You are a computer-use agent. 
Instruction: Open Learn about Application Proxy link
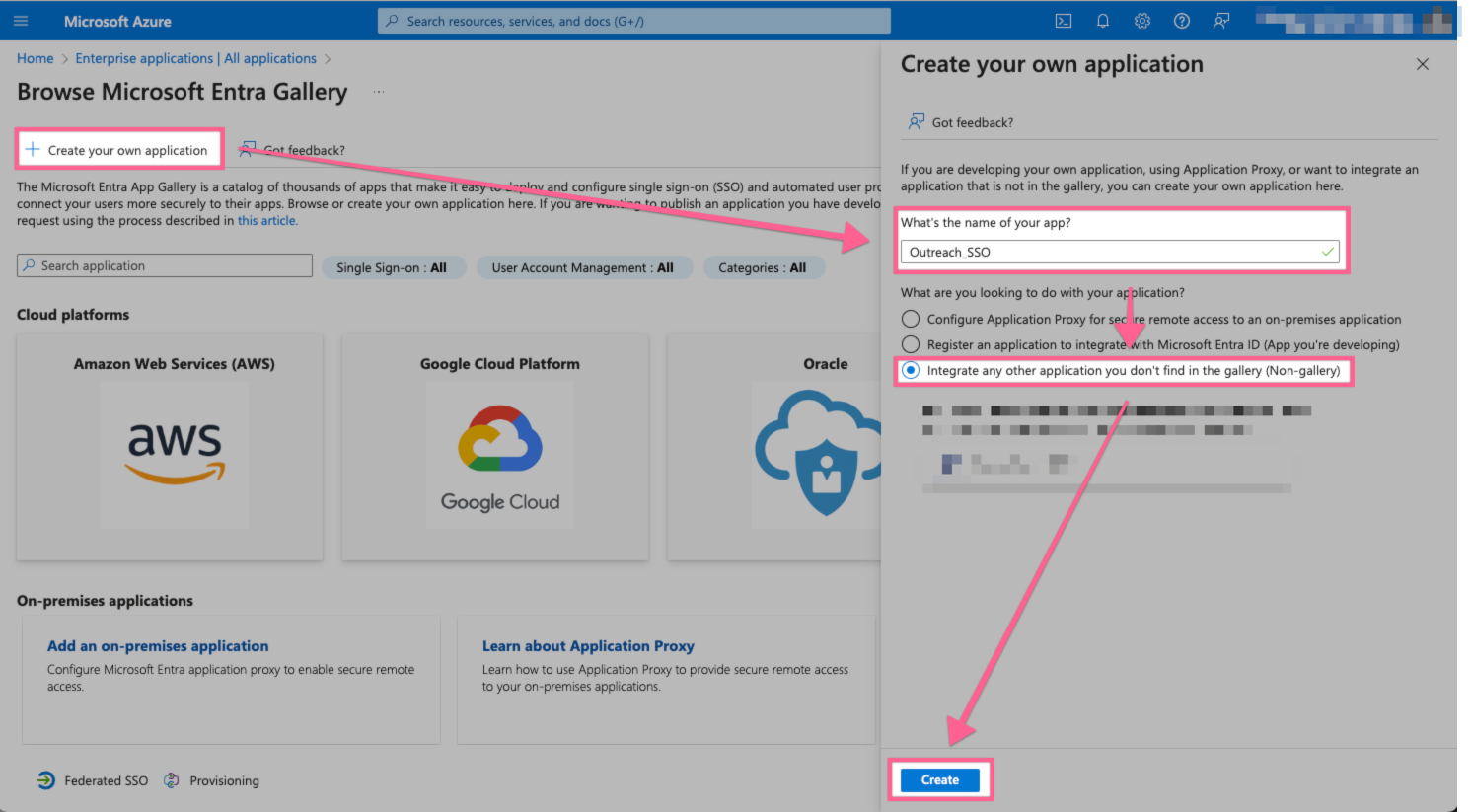(588, 646)
